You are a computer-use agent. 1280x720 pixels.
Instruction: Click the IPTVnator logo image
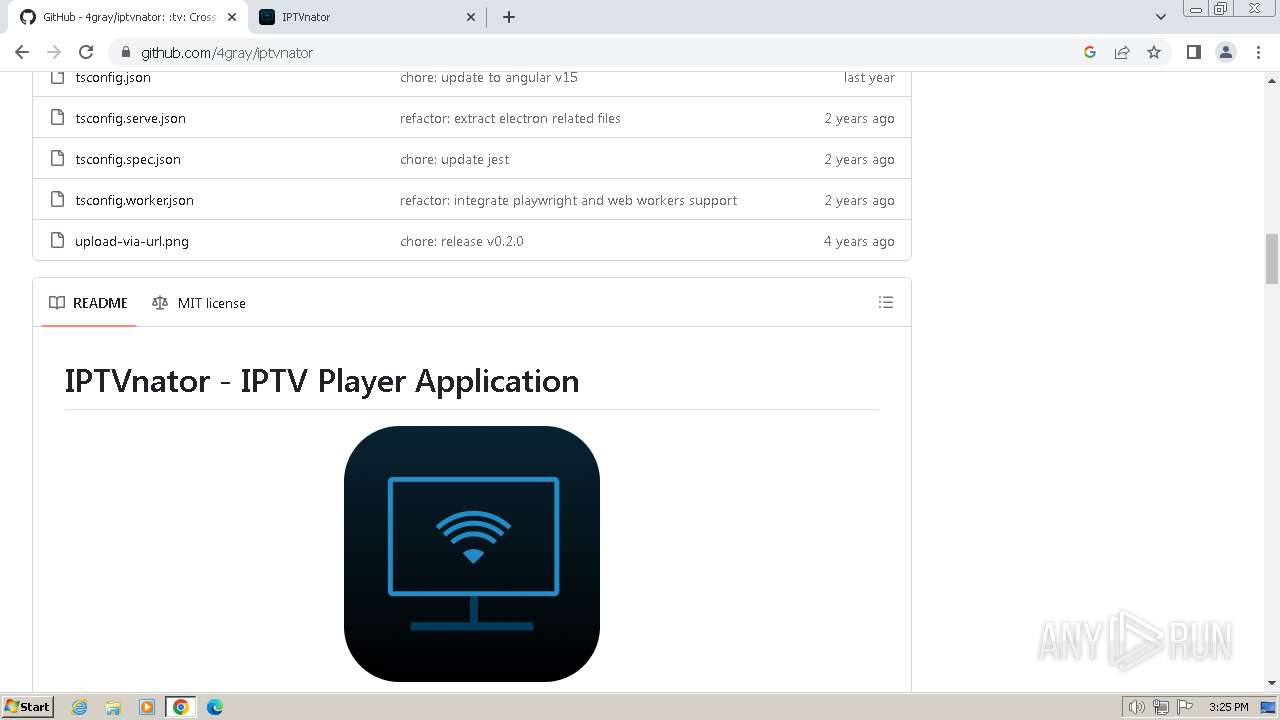tap(472, 554)
